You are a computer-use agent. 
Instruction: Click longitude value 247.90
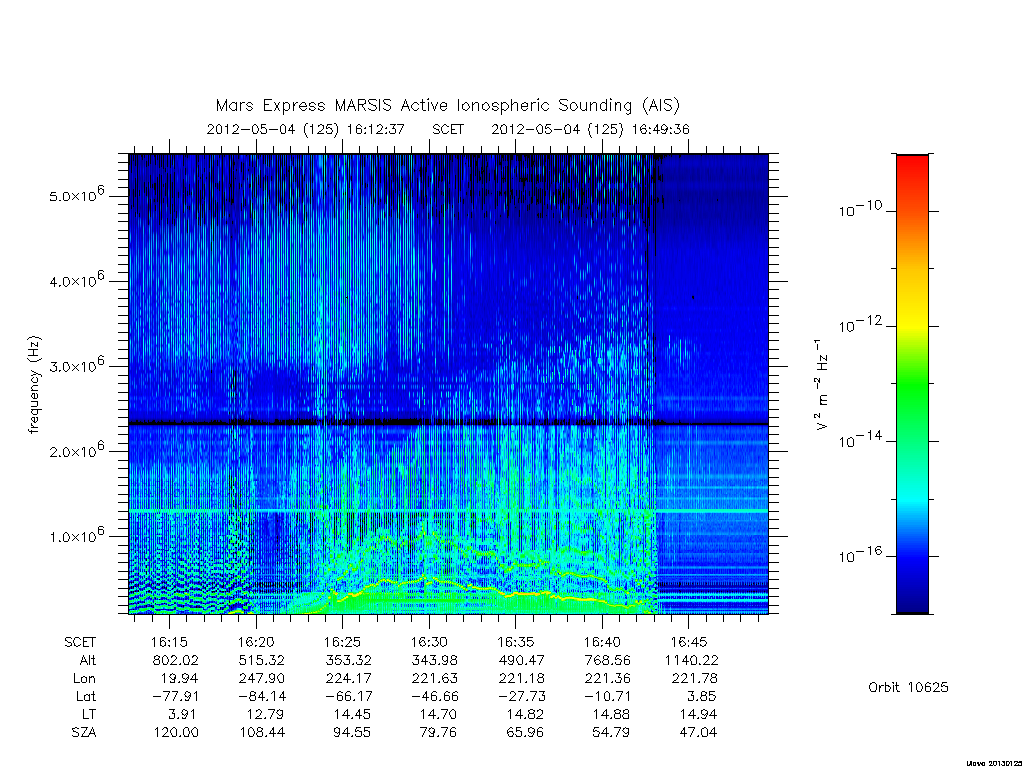[262, 679]
